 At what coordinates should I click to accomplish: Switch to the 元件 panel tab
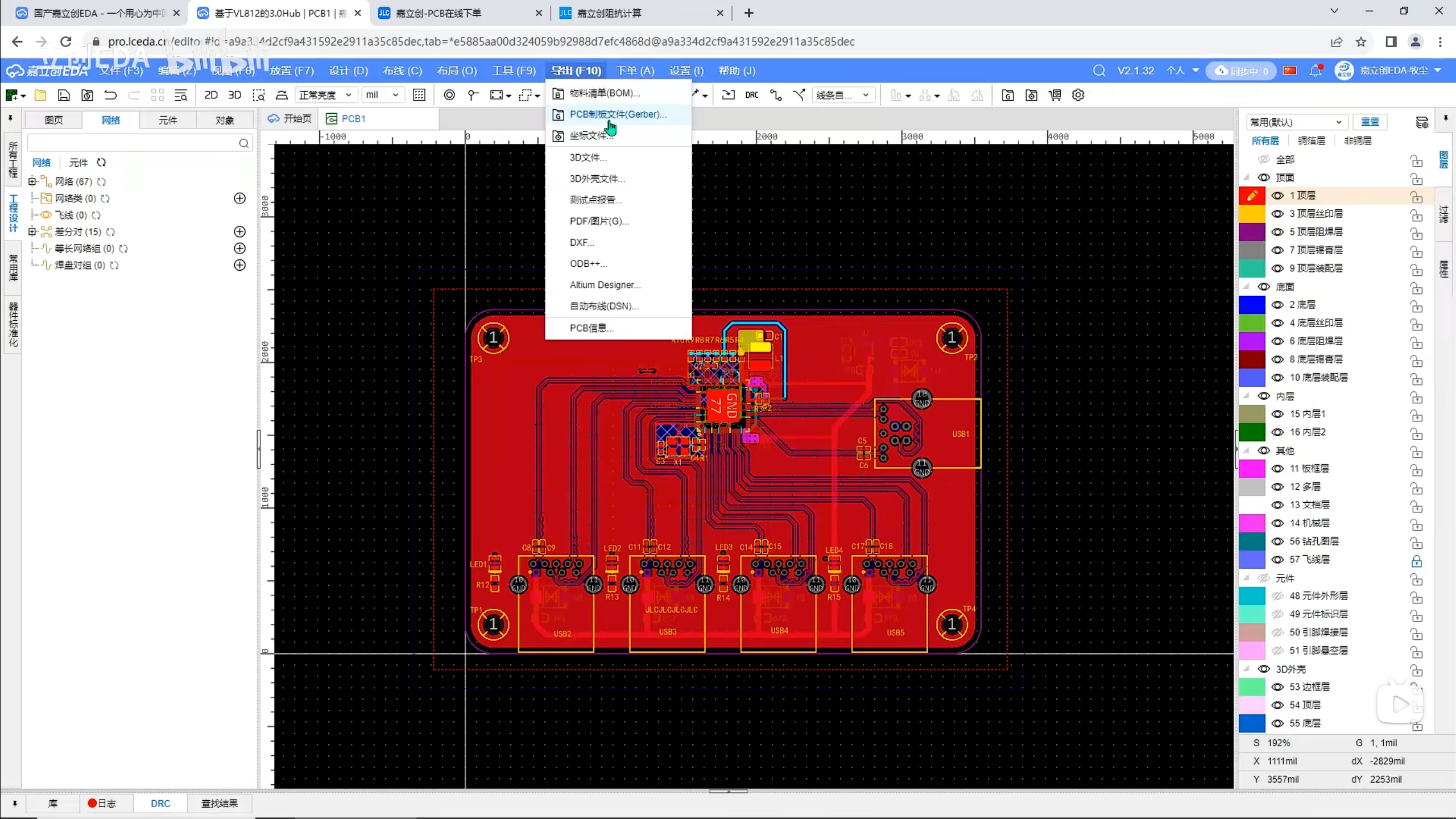(x=168, y=120)
